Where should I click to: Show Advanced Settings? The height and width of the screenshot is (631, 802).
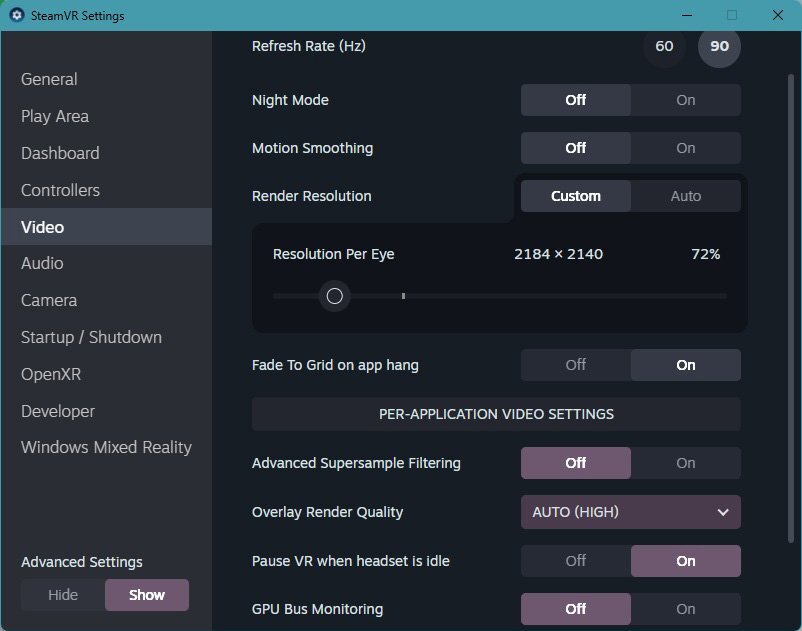tap(147, 595)
